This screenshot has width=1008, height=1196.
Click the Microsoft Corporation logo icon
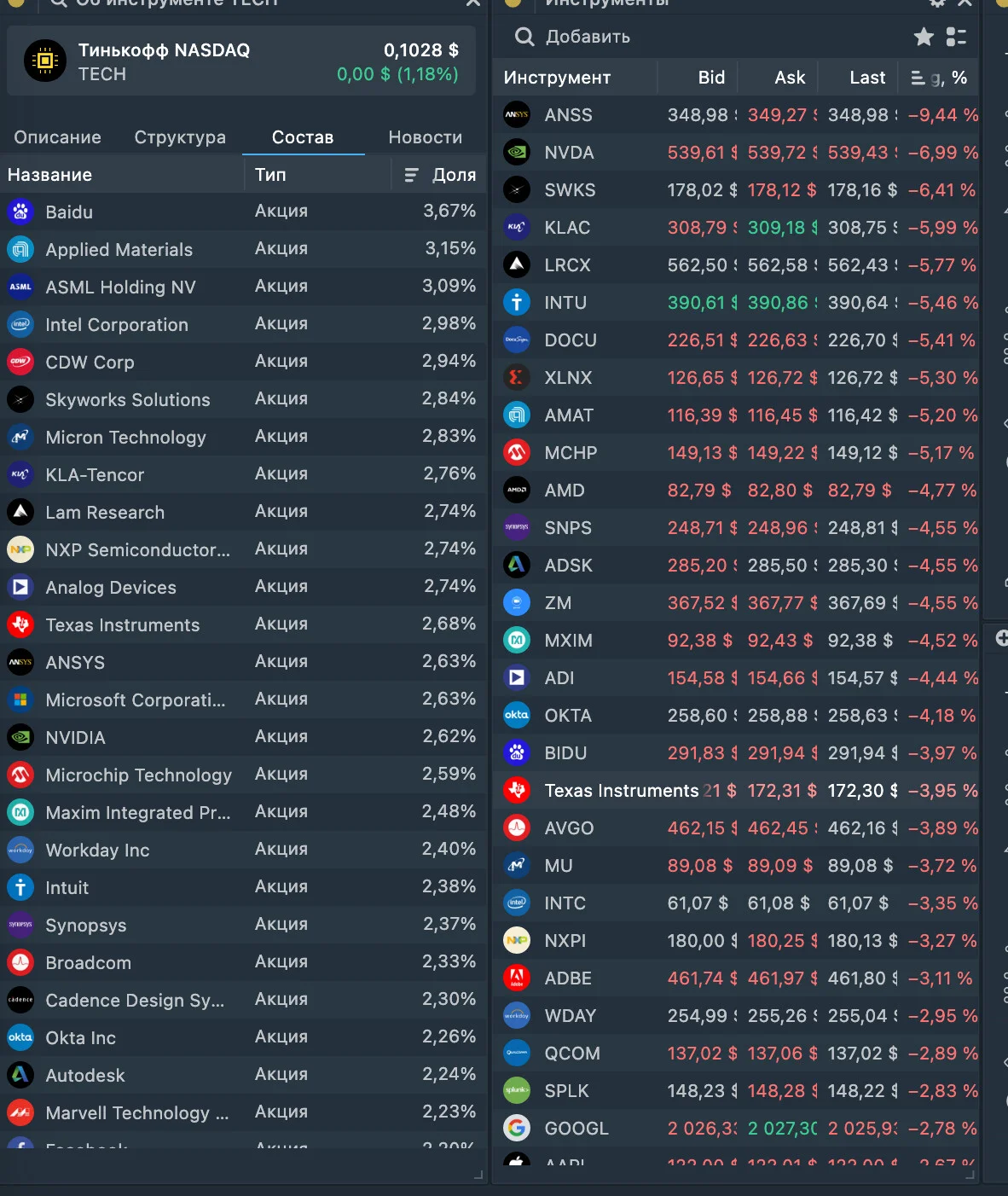(x=20, y=700)
